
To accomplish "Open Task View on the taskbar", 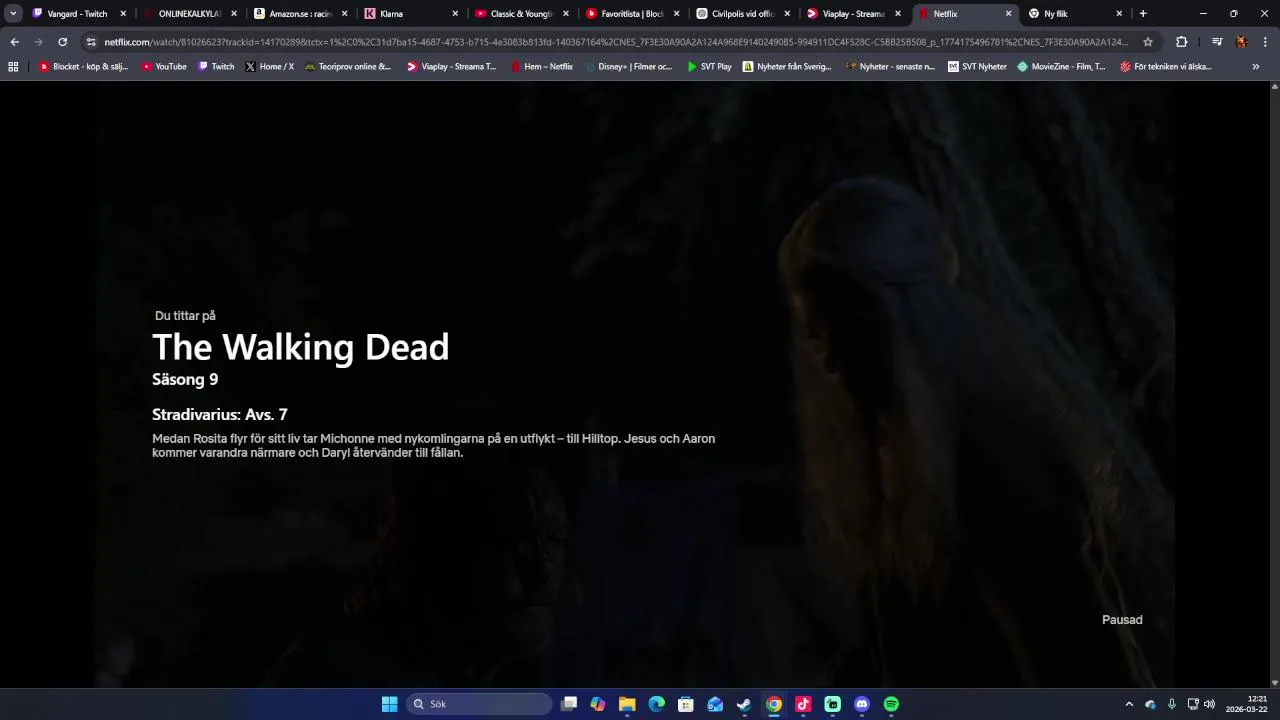I will pyautogui.click(x=569, y=704).
